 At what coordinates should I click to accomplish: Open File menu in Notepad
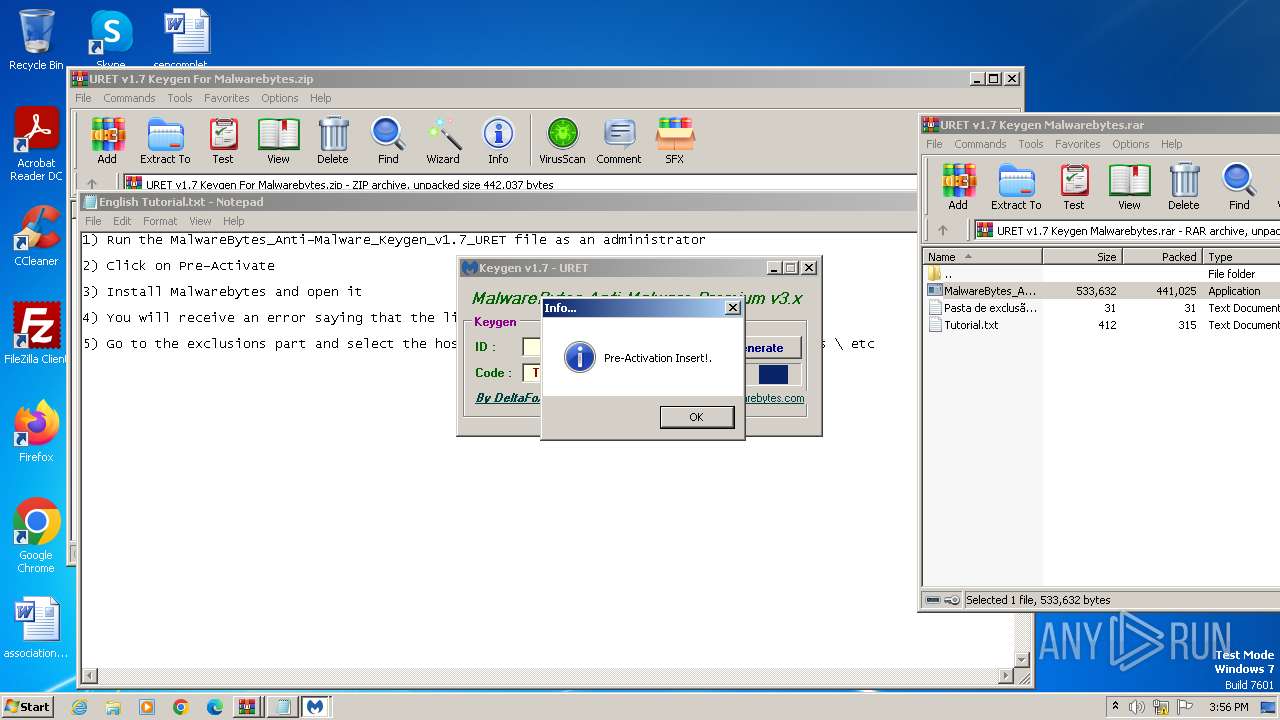click(x=93, y=221)
